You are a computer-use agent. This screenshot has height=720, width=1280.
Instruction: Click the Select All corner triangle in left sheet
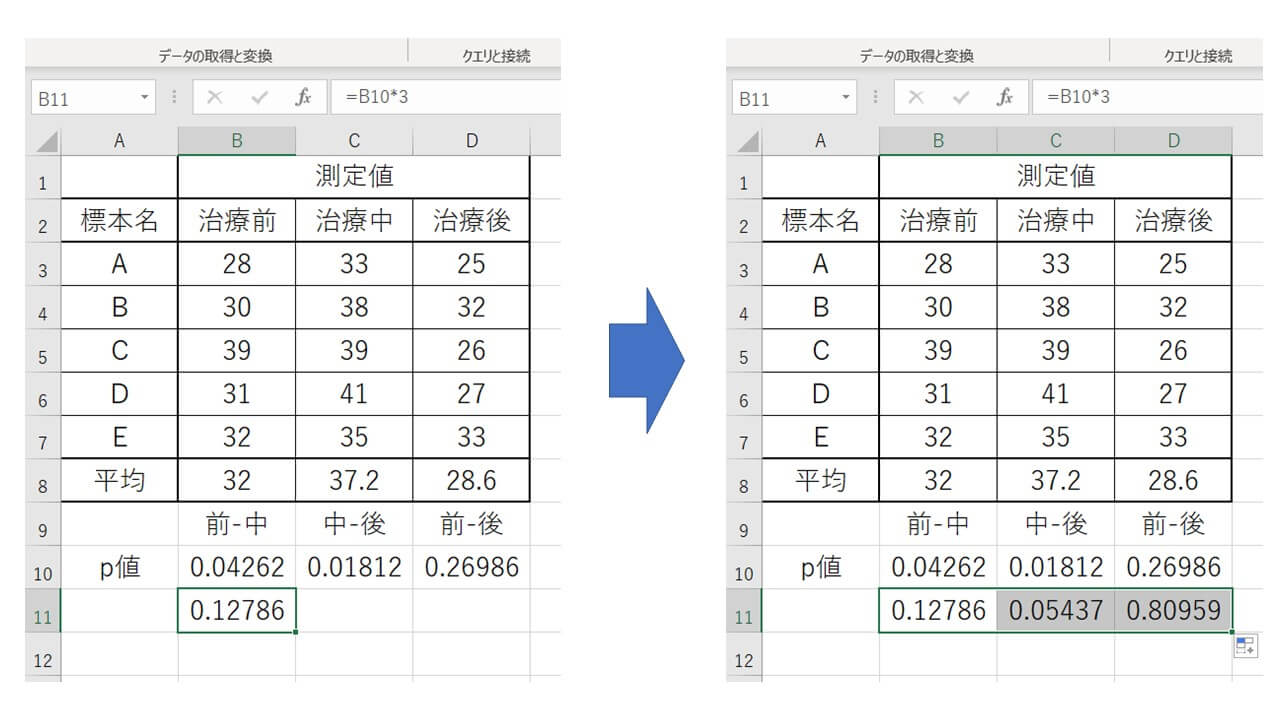click(46, 142)
